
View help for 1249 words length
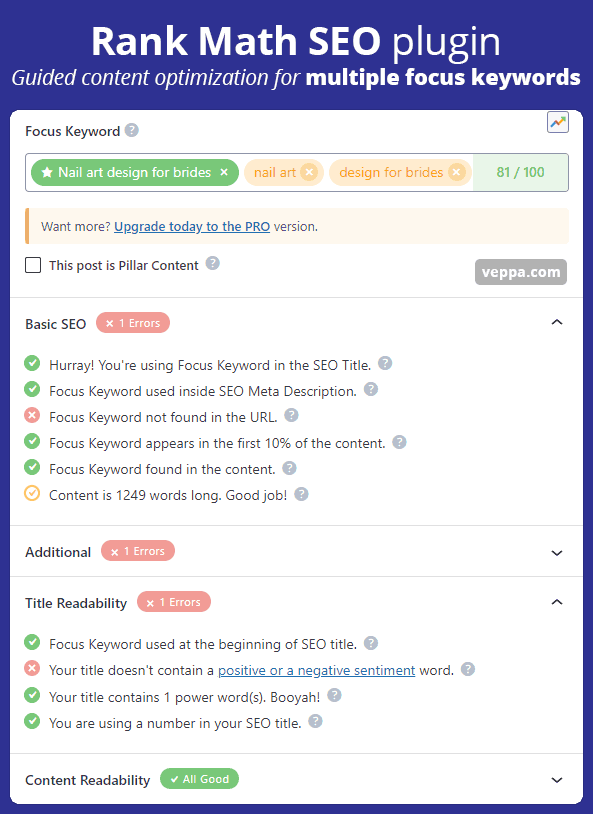(x=301, y=494)
